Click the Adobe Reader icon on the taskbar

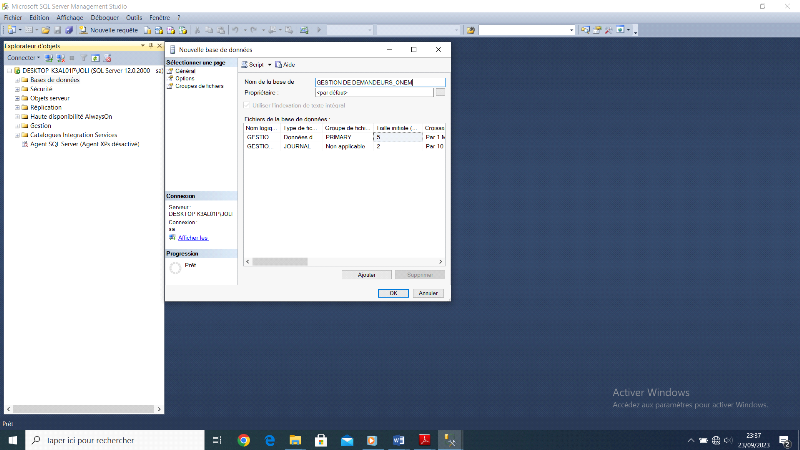pos(424,440)
